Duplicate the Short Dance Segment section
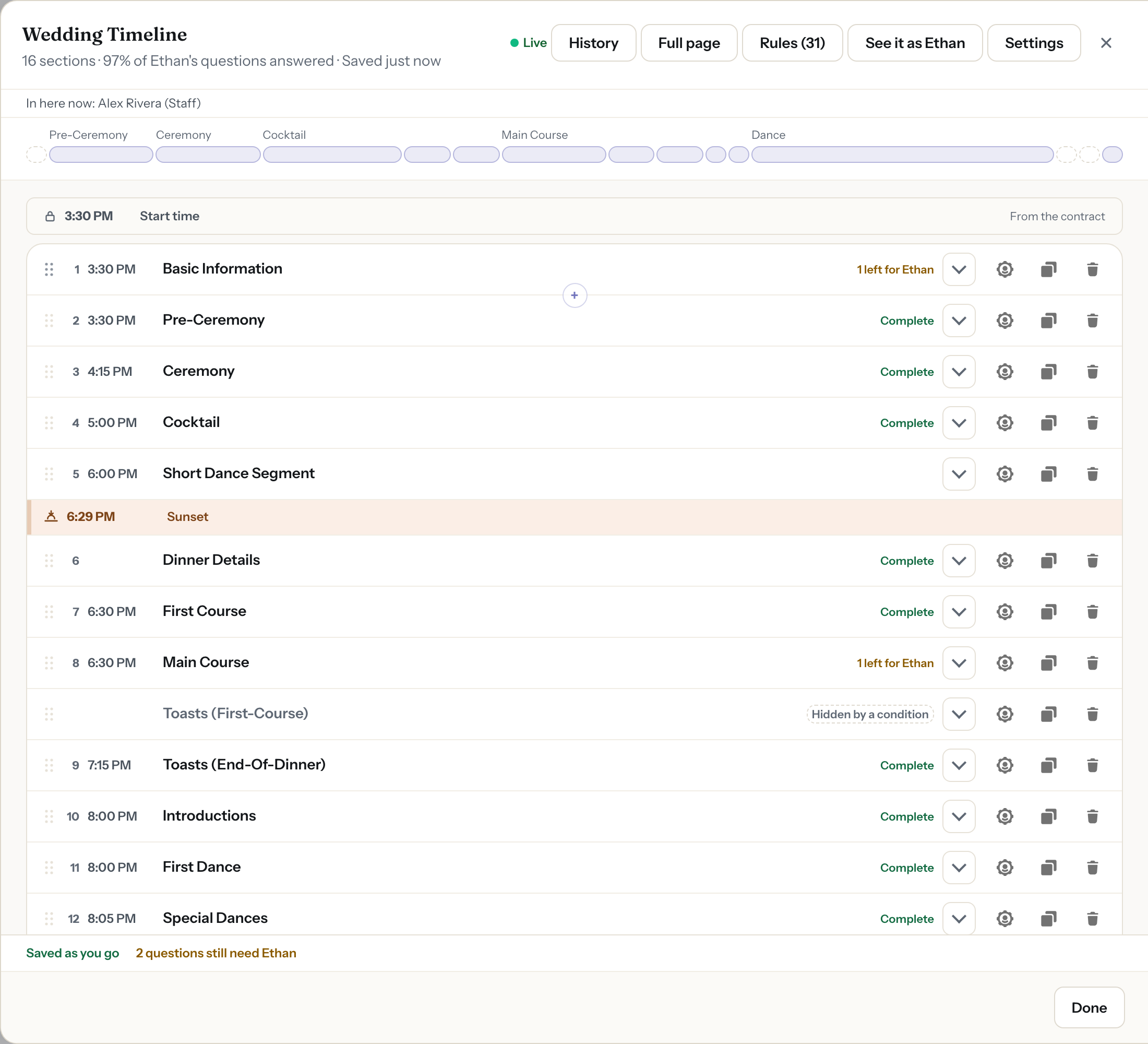Viewport: 1148px width, 1044px height. click(1048, 474)
